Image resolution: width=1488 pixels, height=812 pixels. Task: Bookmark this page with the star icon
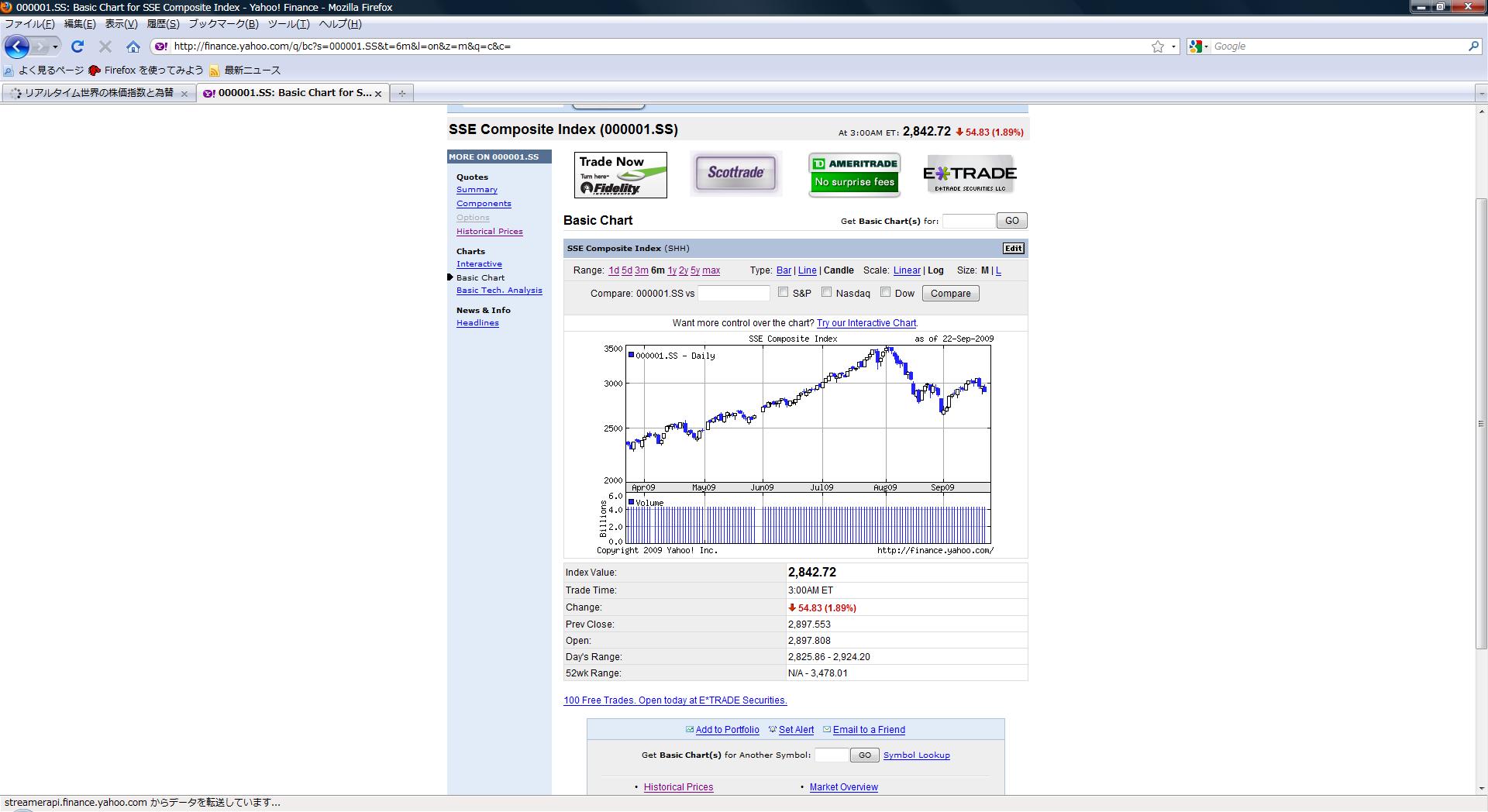pos(1157,46)
